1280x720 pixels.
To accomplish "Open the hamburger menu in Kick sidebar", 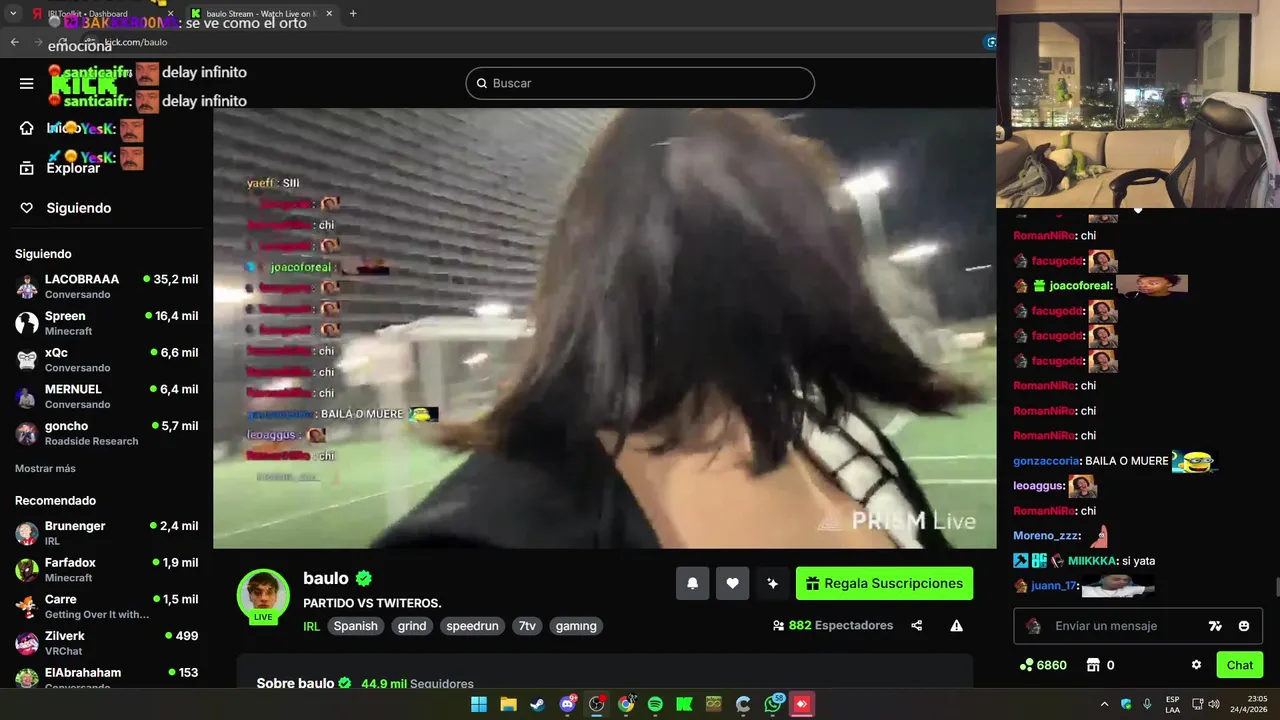I will [x=27, y=83].
